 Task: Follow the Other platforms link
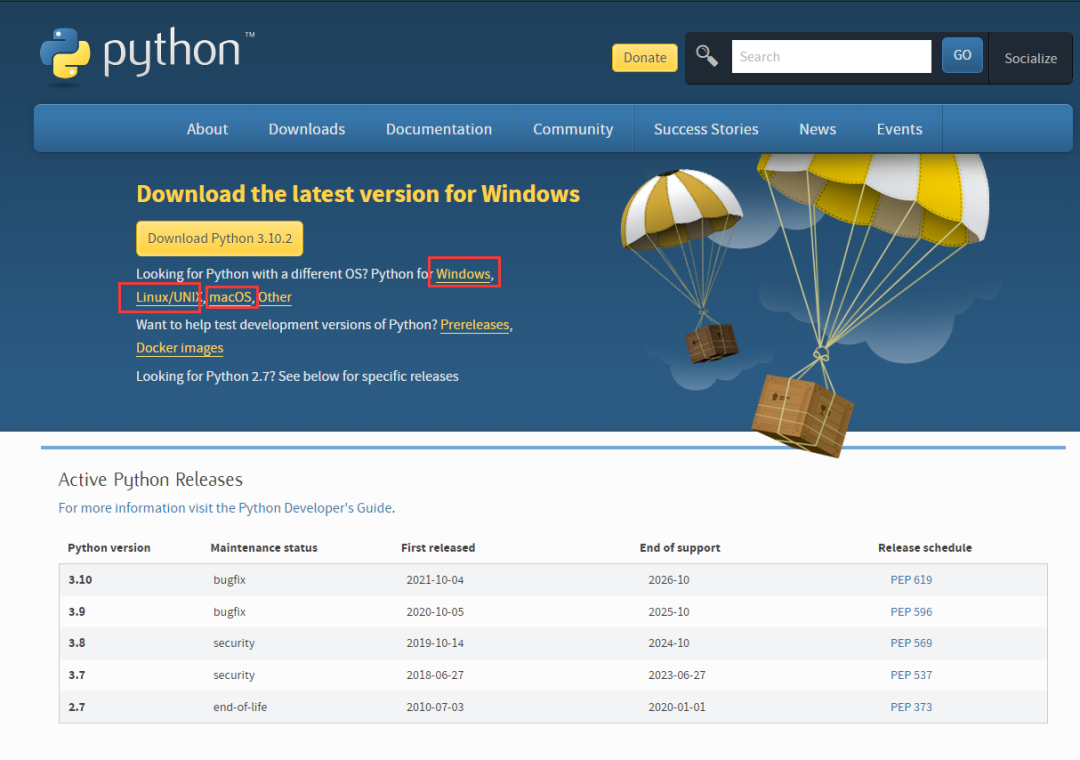[275, 297]
